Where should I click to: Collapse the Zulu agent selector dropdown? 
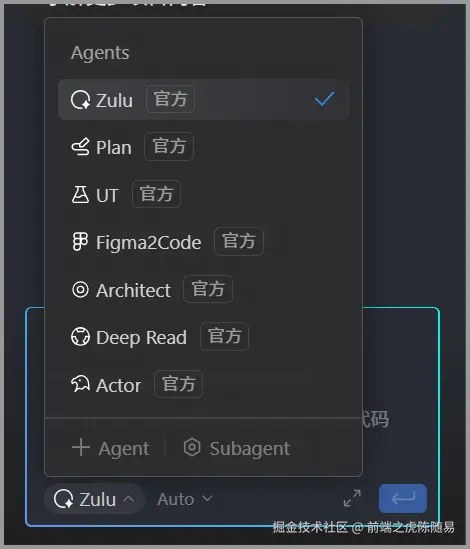tap(94, 499)
